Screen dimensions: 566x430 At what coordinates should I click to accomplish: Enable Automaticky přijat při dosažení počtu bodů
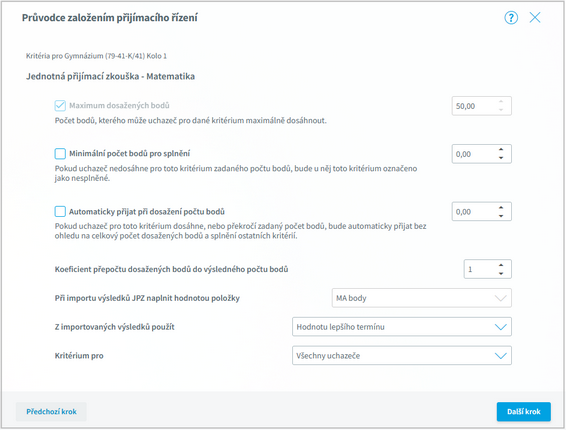point(60,211)
